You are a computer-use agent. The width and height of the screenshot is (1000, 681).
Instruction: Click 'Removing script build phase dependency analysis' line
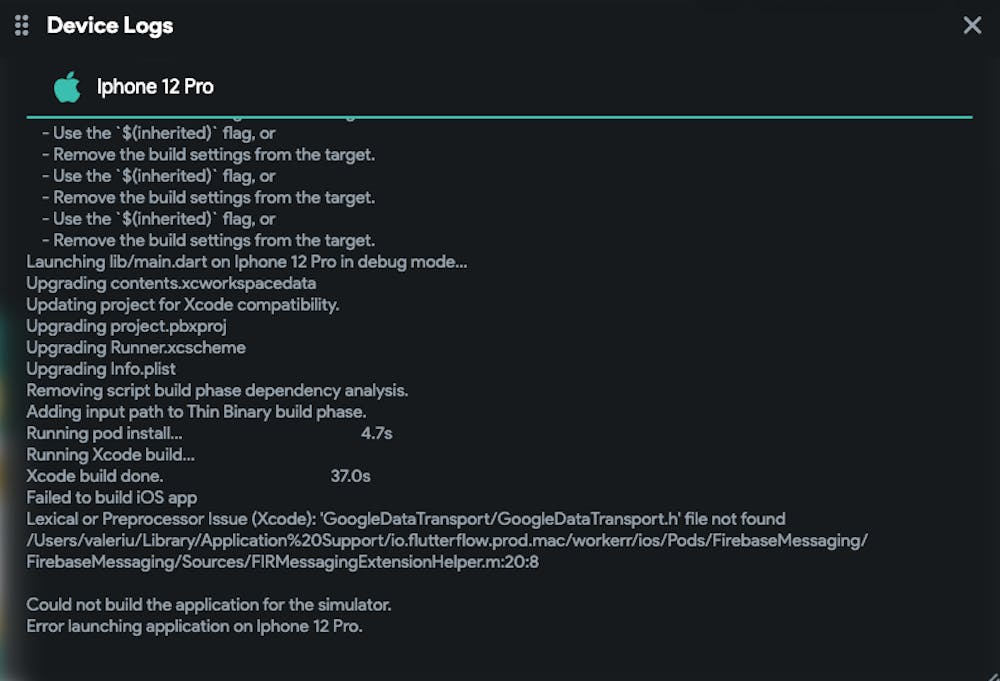217,390
